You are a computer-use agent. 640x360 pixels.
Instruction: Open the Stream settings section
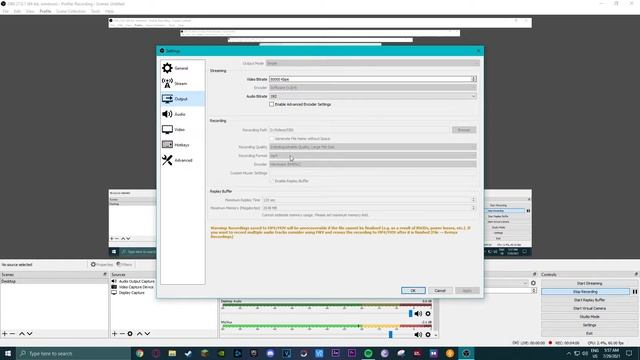click(182, 83)
